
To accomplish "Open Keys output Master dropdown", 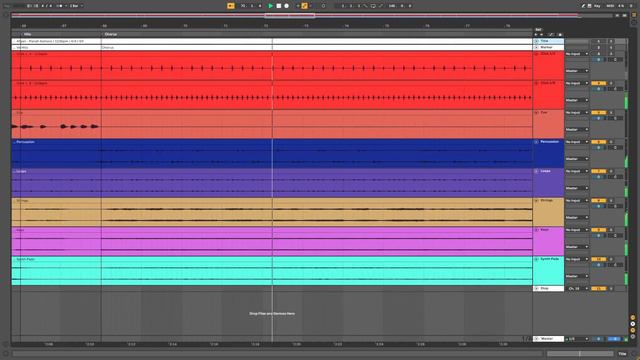I will click(x=577, y=247).
